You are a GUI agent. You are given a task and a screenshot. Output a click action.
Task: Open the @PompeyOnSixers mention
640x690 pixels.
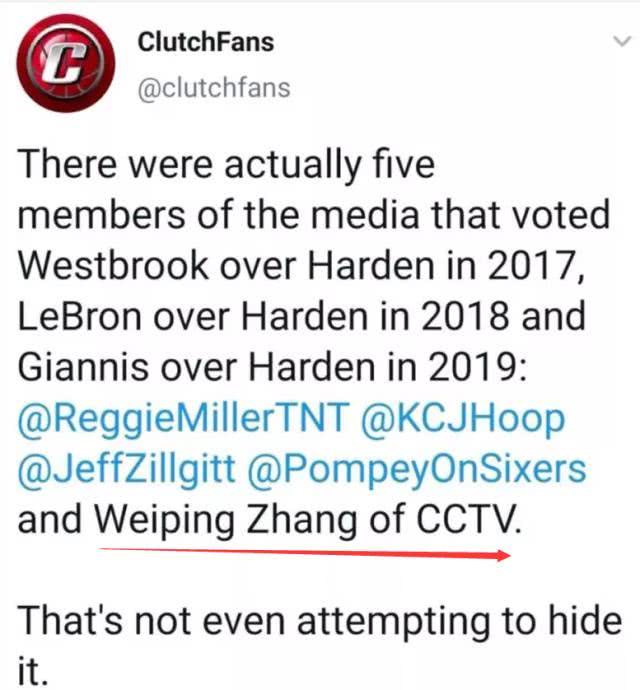pyautogui.click(x=416, y=469)
